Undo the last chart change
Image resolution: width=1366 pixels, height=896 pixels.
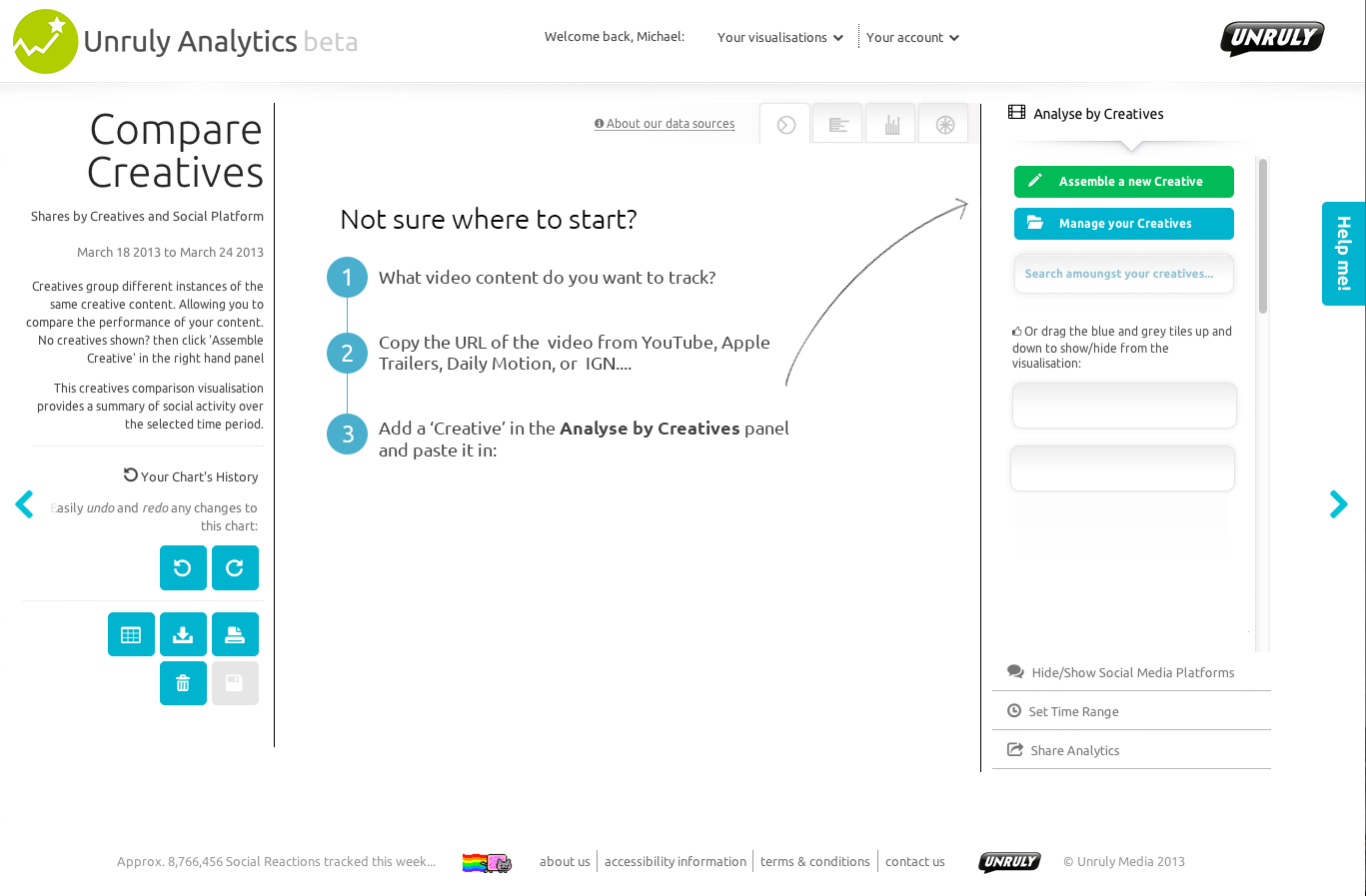click(183, 567)
